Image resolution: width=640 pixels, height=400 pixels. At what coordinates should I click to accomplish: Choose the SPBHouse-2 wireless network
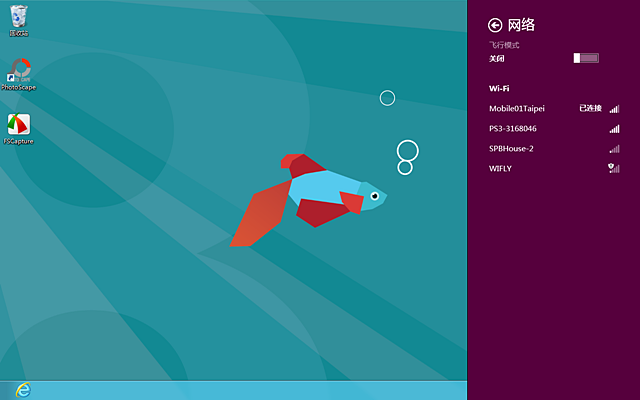point(554,149)
